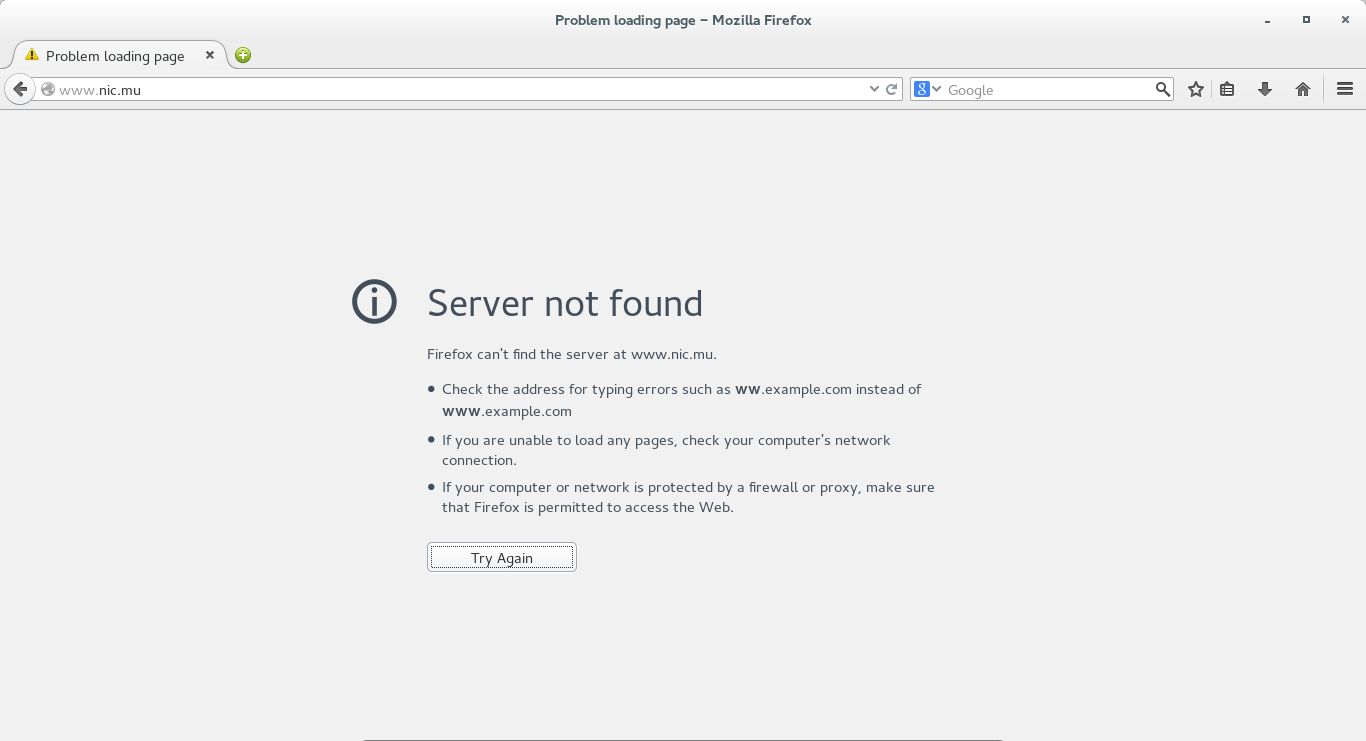1366x741 pixels.
Task: Click the network connection bullet text
Action: coord(666,450)
